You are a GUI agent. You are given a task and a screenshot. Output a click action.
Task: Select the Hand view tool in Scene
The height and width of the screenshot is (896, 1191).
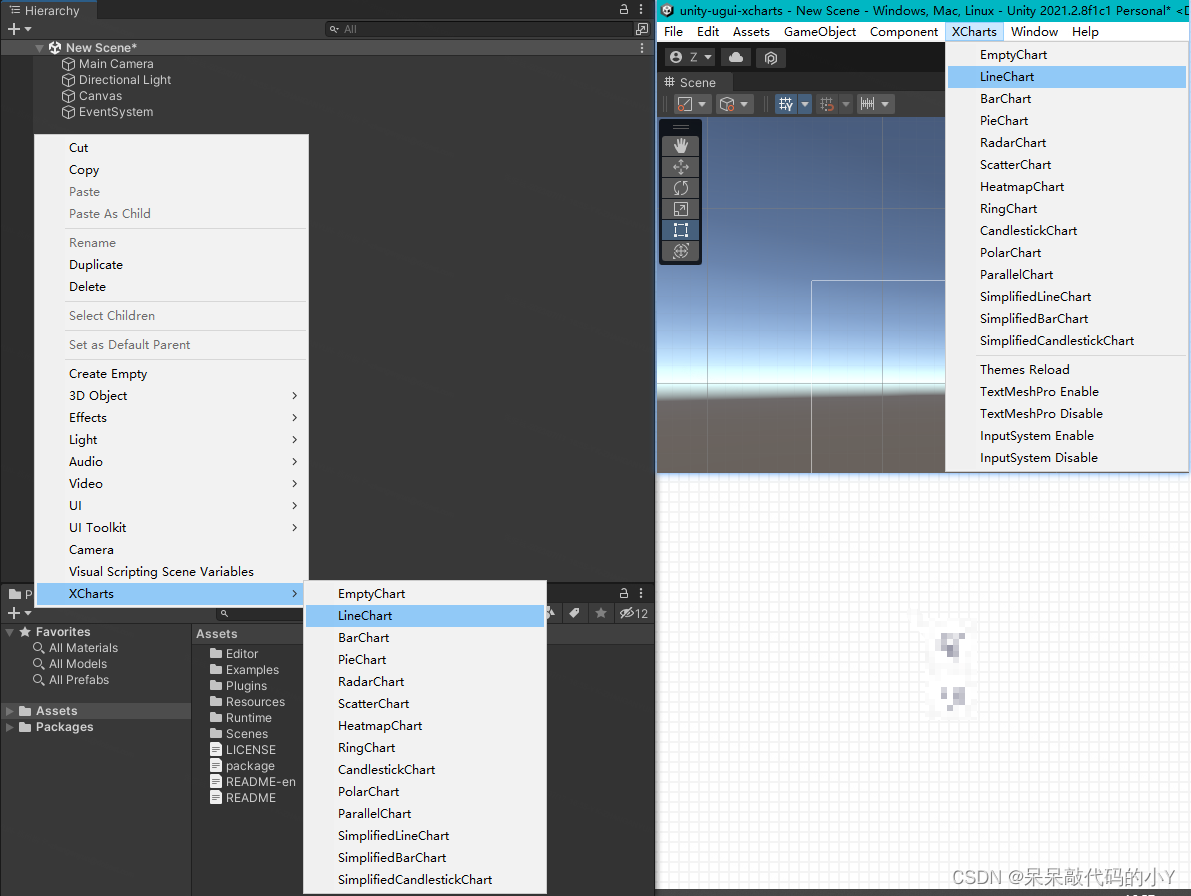click(681, 146)
